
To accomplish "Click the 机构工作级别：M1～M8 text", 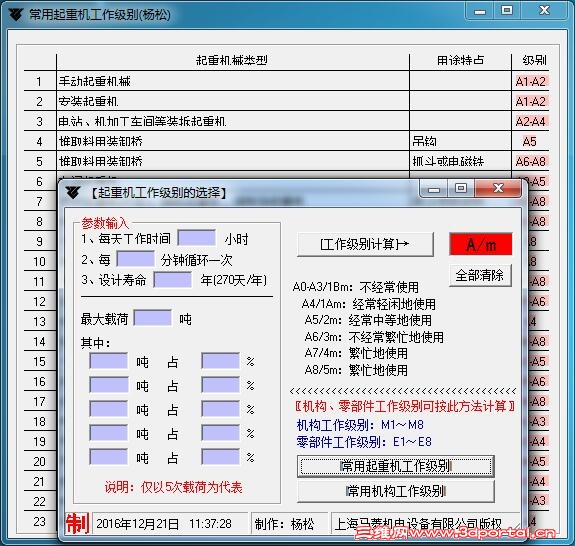I will [x=360, y=425].
